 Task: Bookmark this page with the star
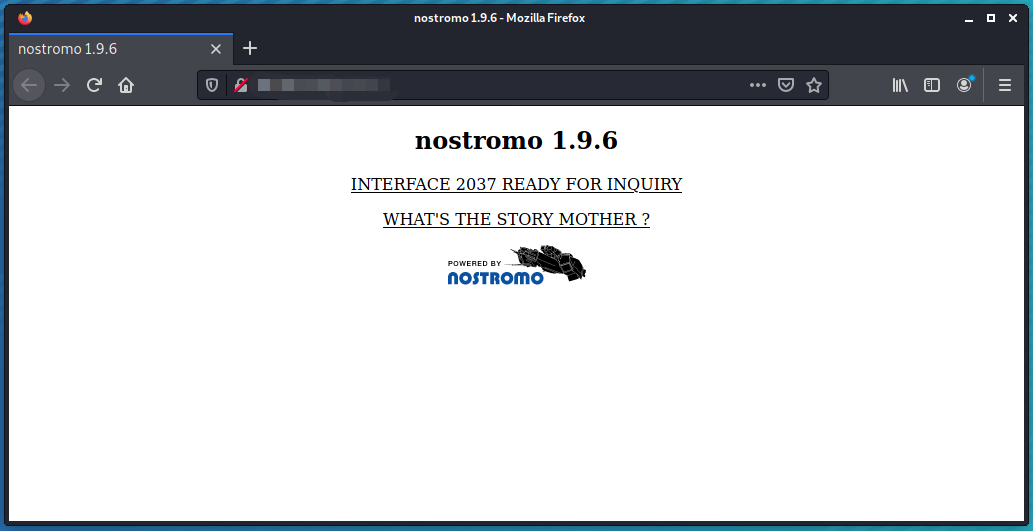(x=814, y=85)
